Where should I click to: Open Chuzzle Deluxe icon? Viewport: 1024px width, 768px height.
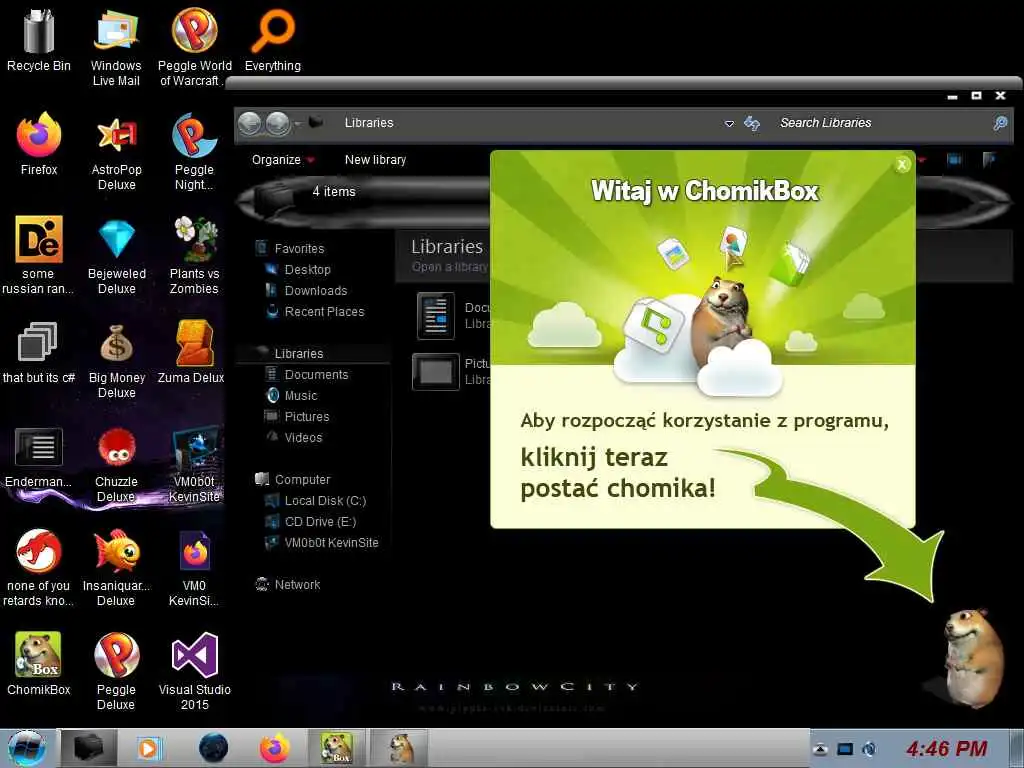click(116, 464)
